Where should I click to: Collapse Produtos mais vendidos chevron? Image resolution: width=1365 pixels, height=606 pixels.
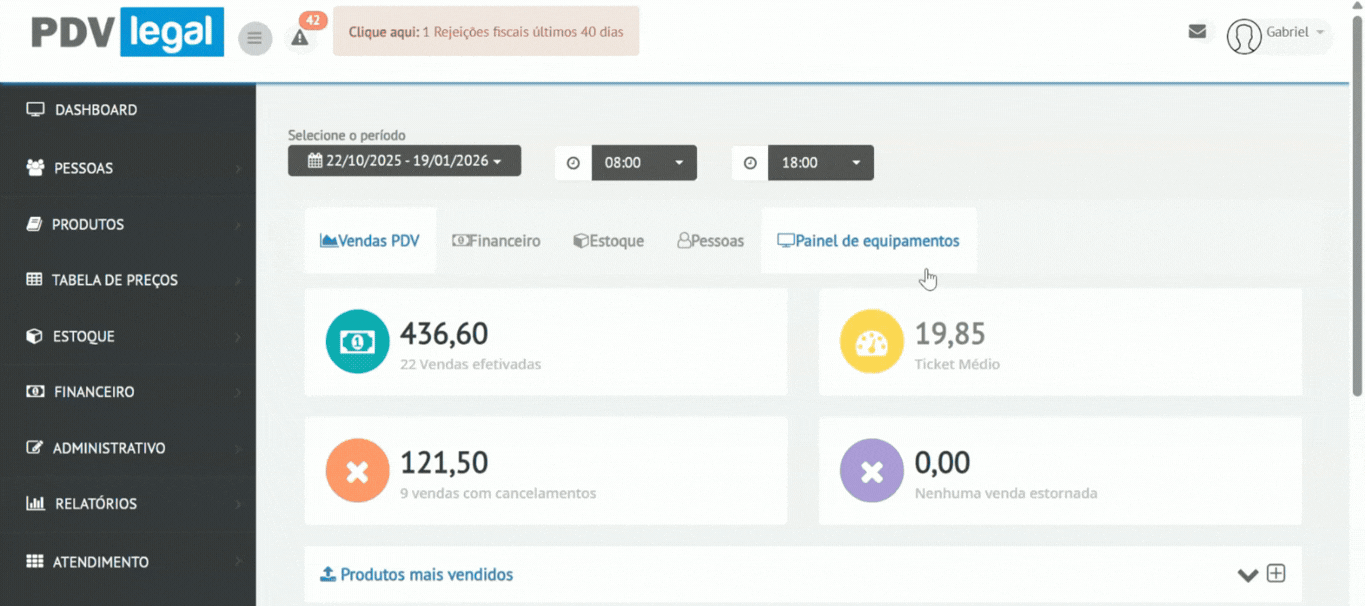(x=1247, y=575)
